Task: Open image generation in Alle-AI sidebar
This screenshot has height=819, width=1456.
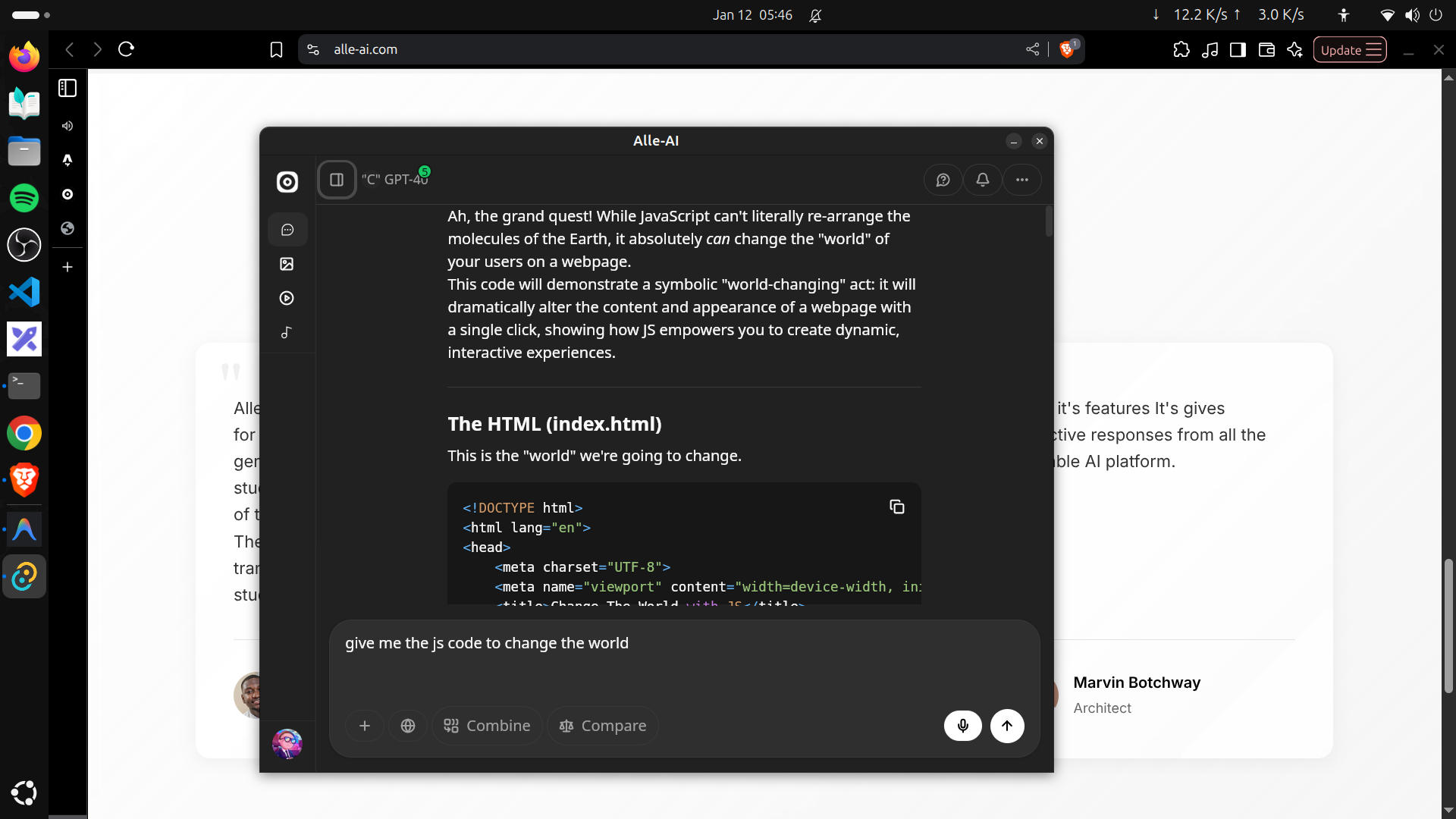Action: [x=287, y=264]
